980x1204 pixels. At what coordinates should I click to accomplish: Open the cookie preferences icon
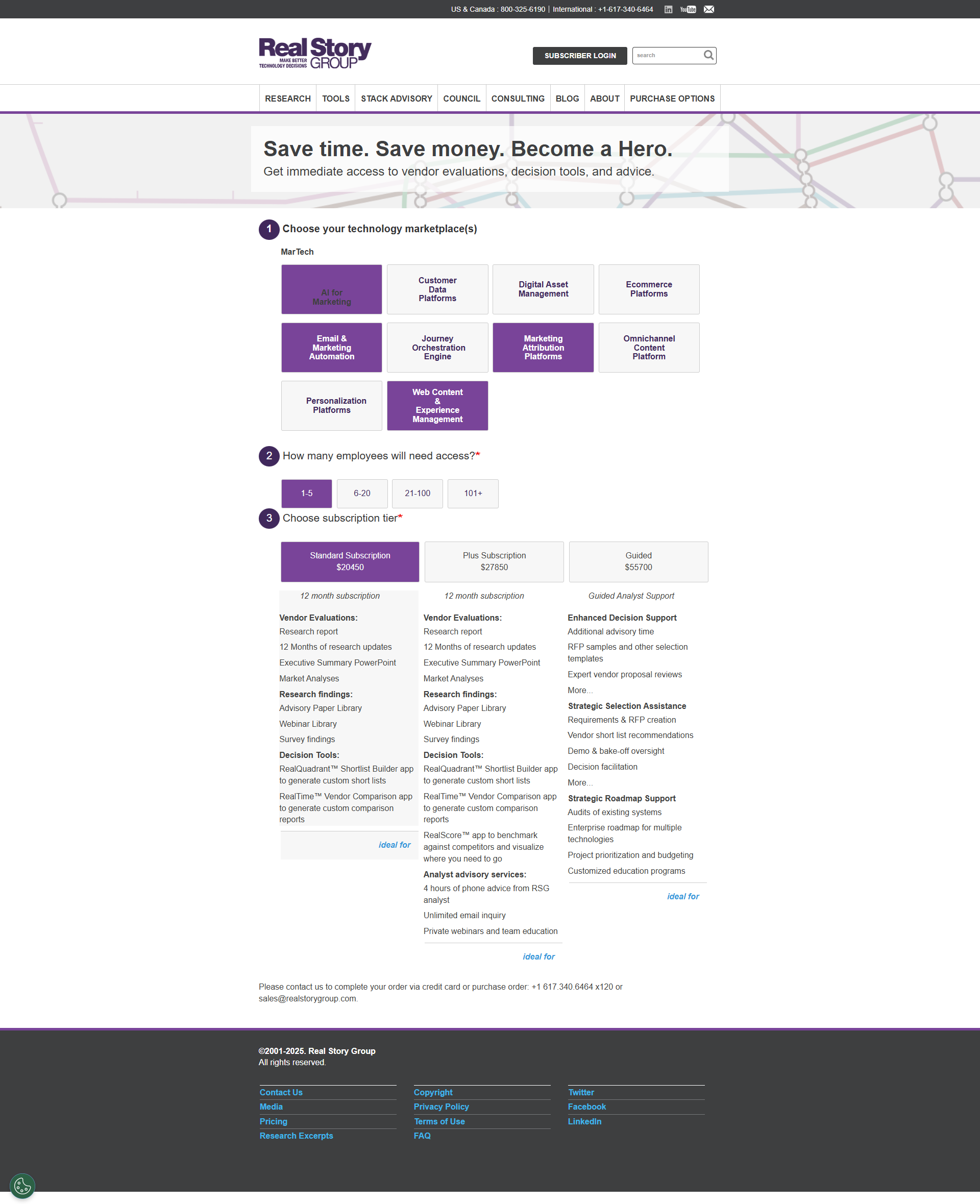22,1186
